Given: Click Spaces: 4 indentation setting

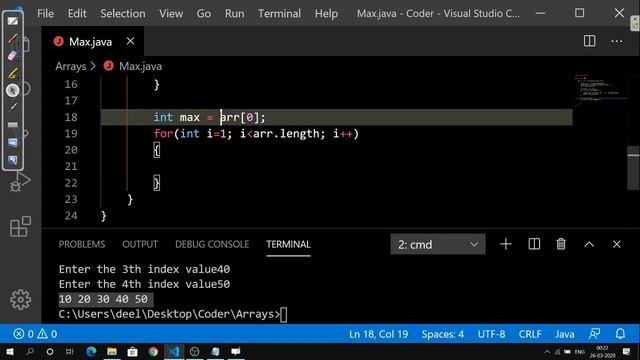Looking at the screenshot, I should point(443,334).
